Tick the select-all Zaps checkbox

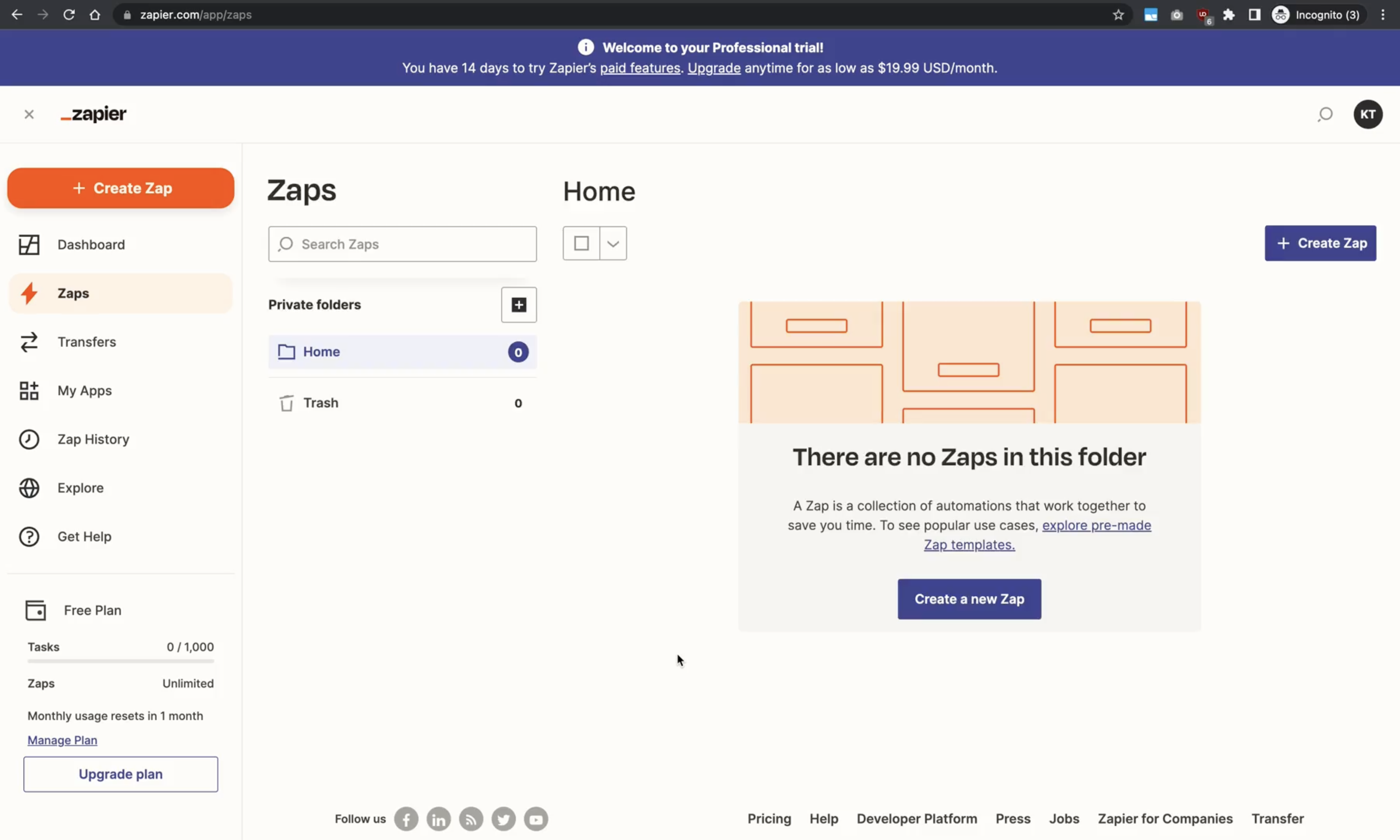pyautogui.click(x=582, y=243)
